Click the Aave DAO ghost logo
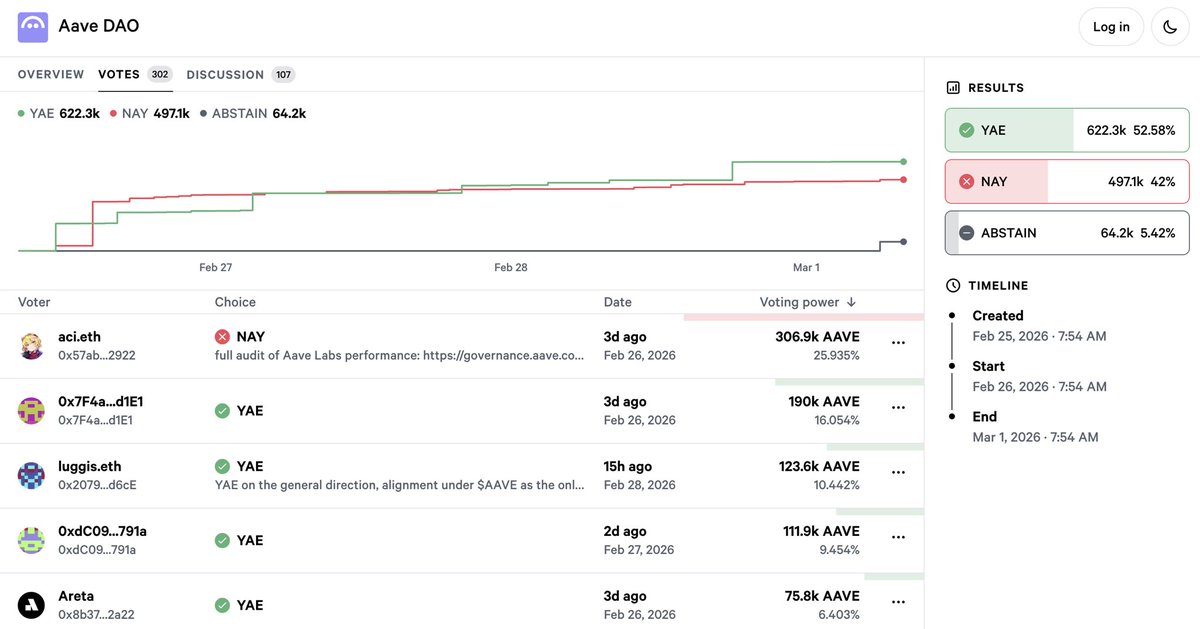The width and height of the screenshot is (1200, 629). point(33,27)
